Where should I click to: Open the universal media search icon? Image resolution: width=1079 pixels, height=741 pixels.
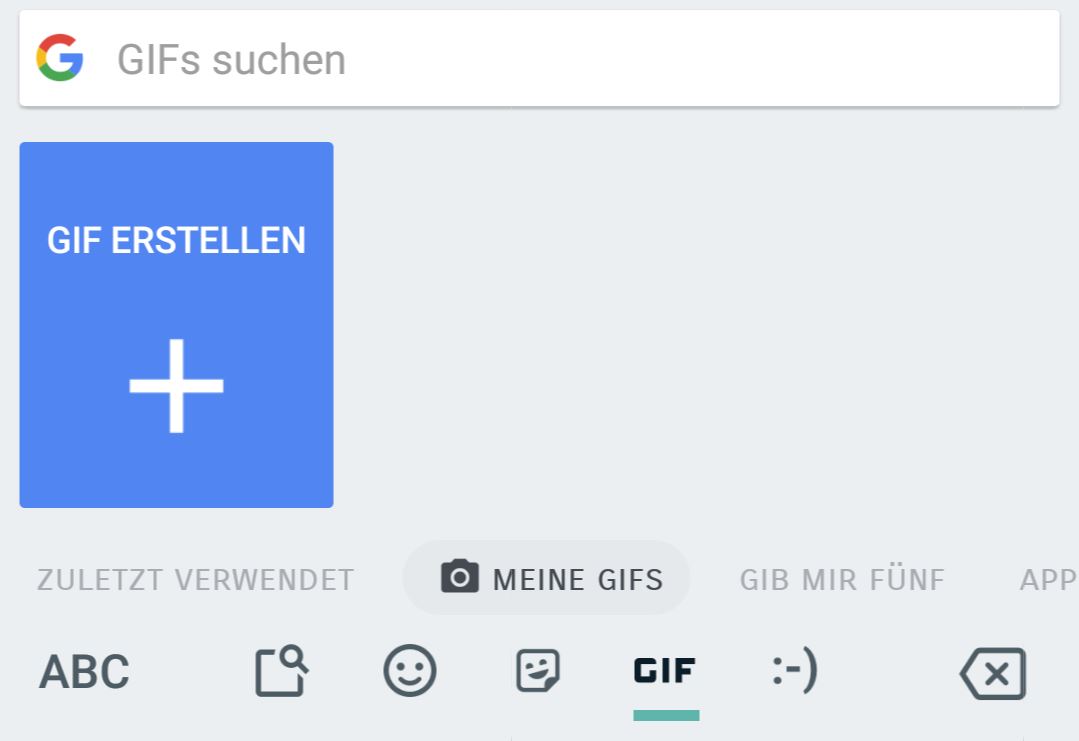coord(281,671)
